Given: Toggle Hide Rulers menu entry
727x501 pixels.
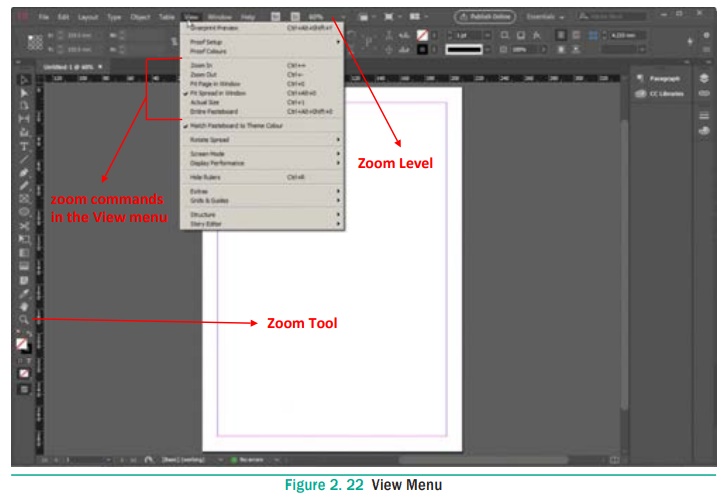Looking at the screenshot, I should pos(262,177).
